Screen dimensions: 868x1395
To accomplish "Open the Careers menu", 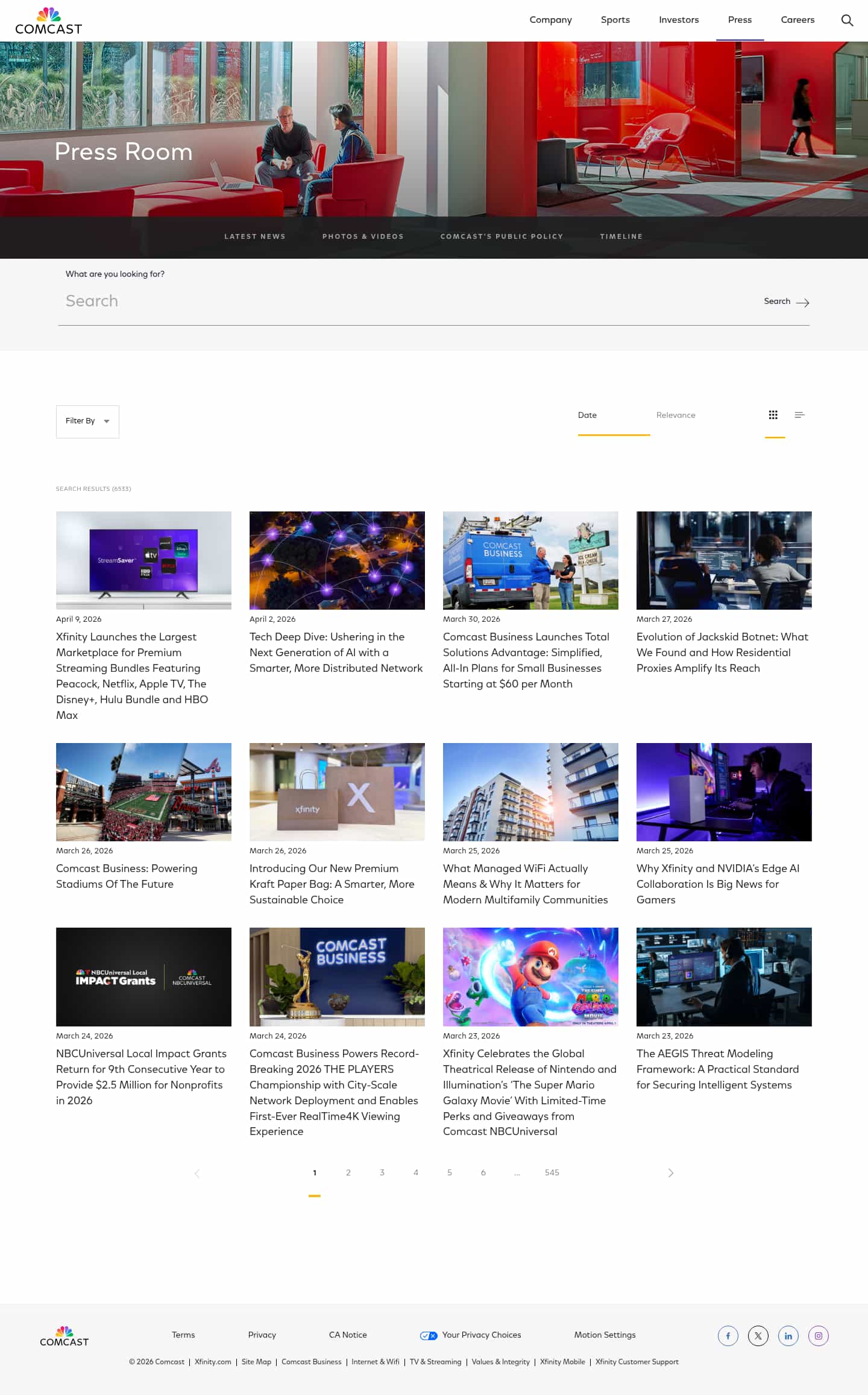I will point(797,20).
